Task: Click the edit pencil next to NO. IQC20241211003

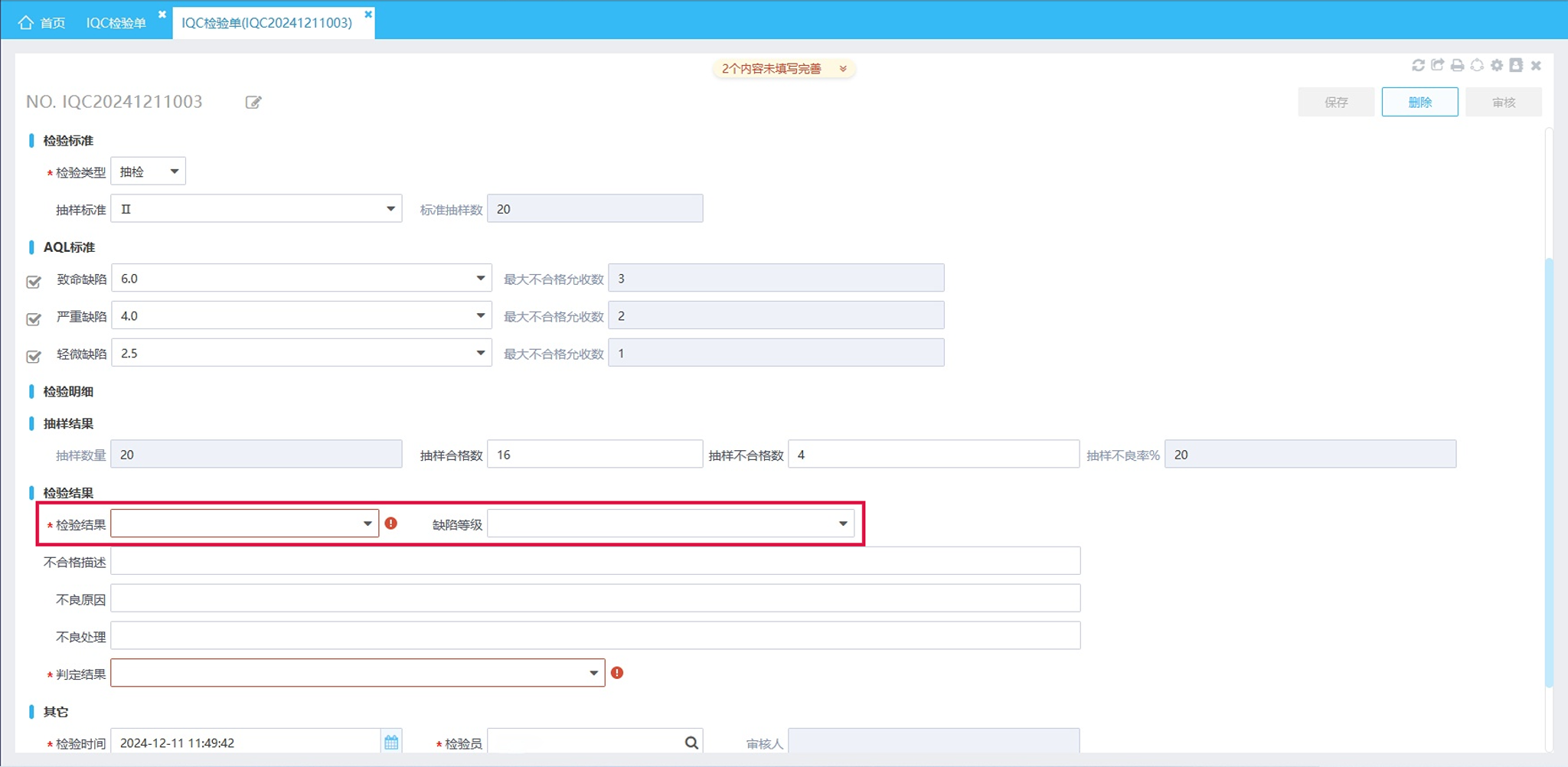Action: [x=253, y=102]
